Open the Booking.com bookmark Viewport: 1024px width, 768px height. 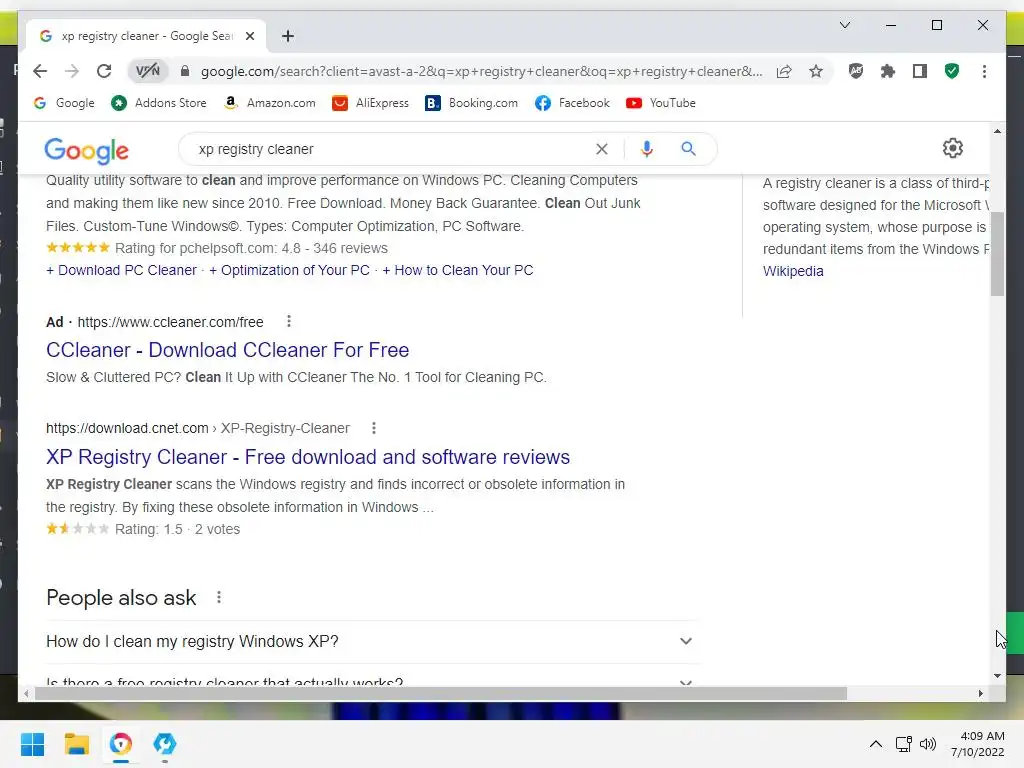(x=472, y=103)
